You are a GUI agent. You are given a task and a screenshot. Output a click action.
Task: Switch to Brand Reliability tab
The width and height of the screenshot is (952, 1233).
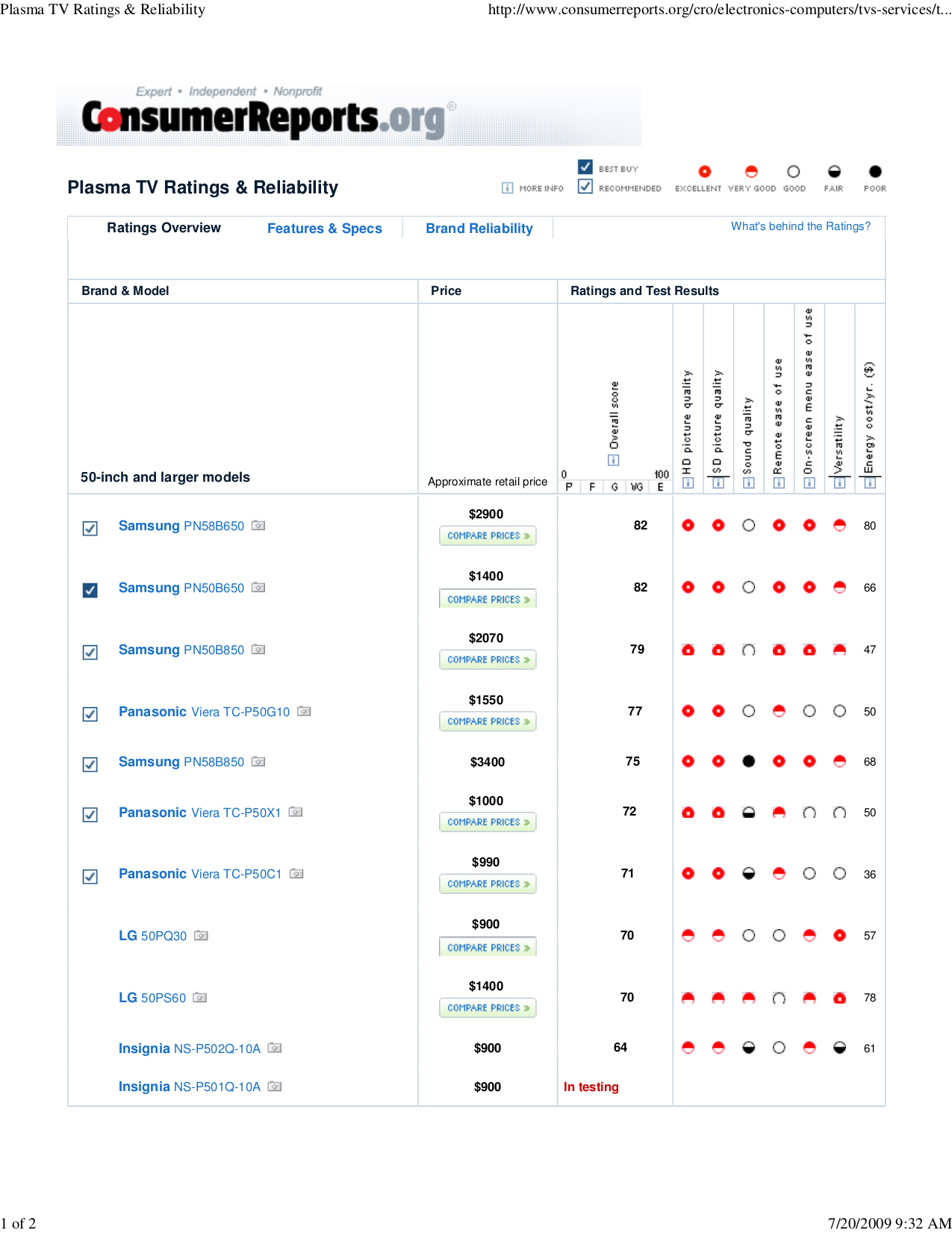[479, 229]
